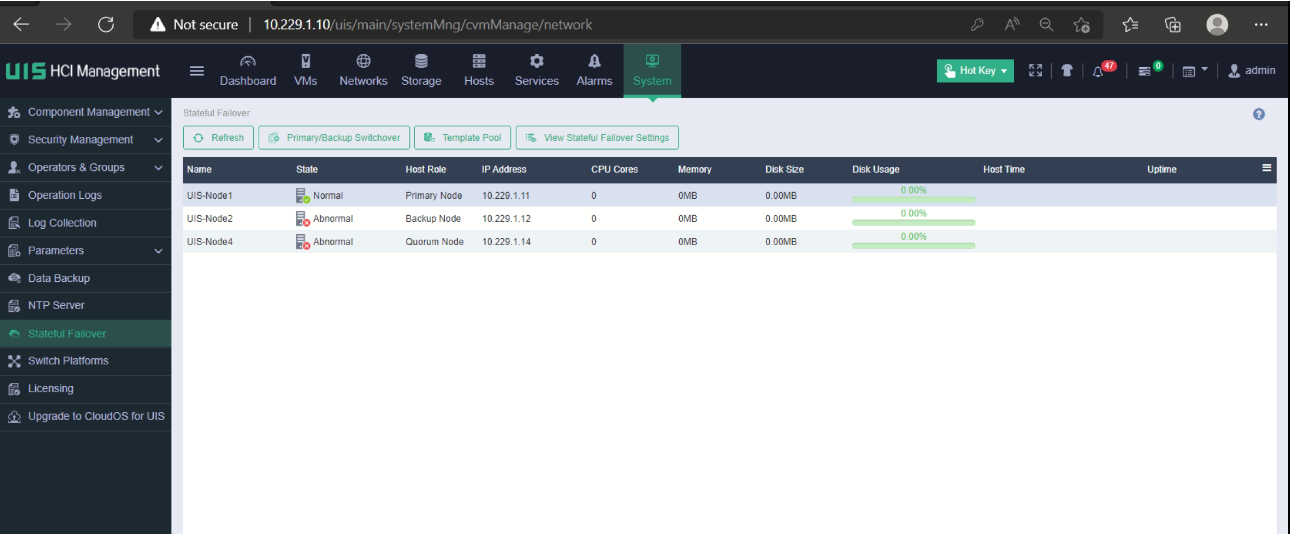Click the browser back arrow
The width and height of the screenshot is (1290, 534).
(22, 24)
